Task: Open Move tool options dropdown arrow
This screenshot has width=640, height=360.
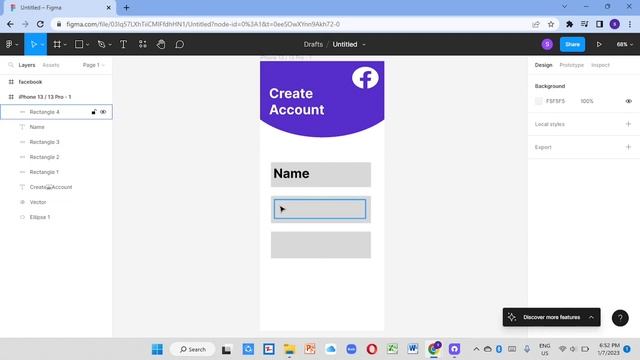Action: tap(42, 44)
